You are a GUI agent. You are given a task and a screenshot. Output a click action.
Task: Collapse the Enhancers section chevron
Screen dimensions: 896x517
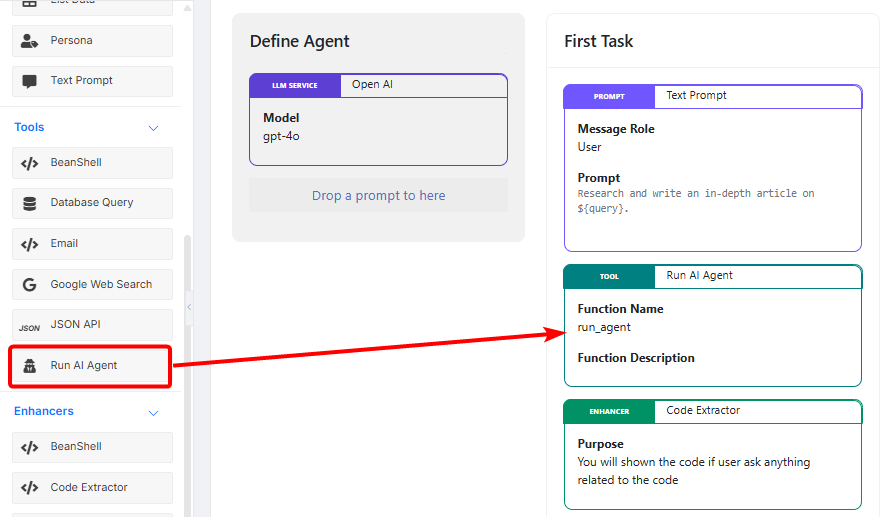[x=154, y=412]
